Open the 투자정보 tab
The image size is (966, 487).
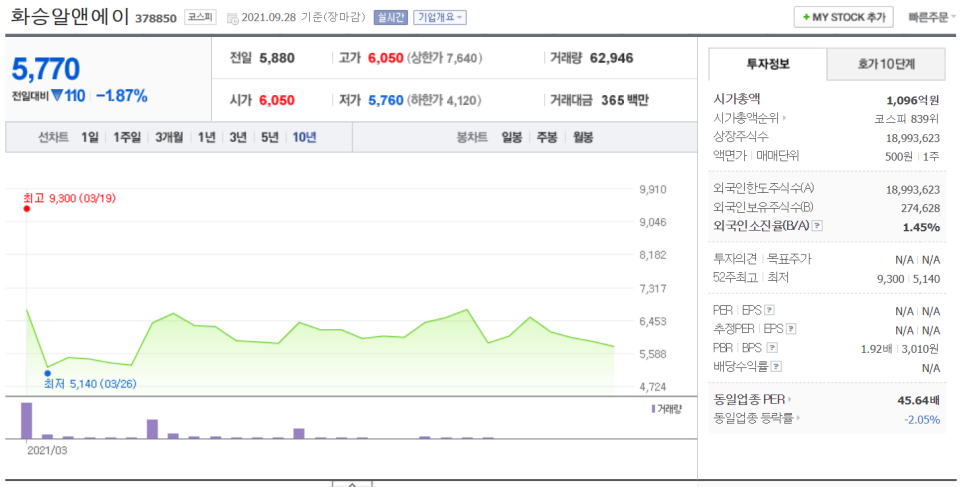768,64
